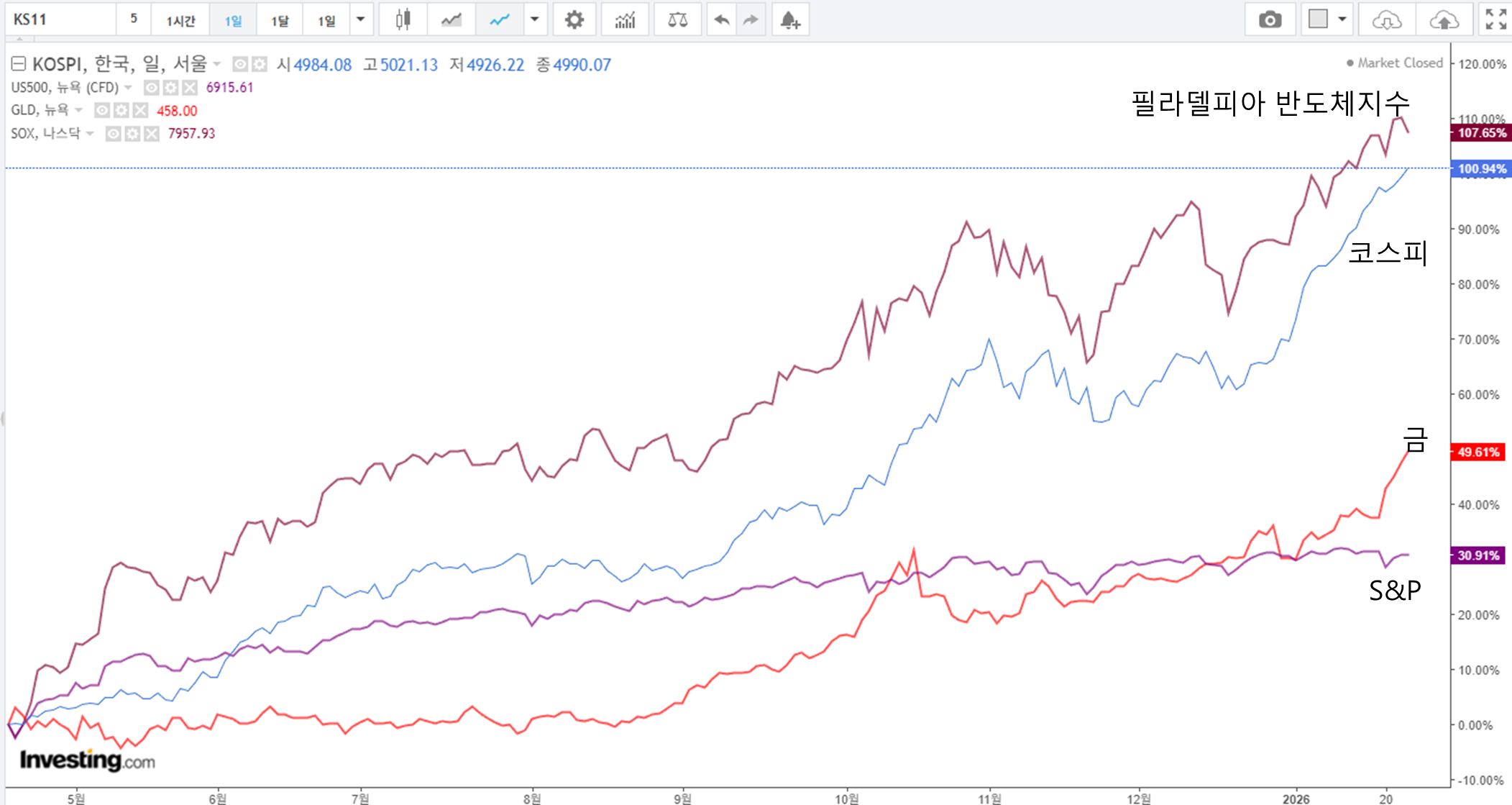This screenshot has width=1512, height=805.
Task: Toggle fullscreen chart mode
Action: click(1495, 20)
